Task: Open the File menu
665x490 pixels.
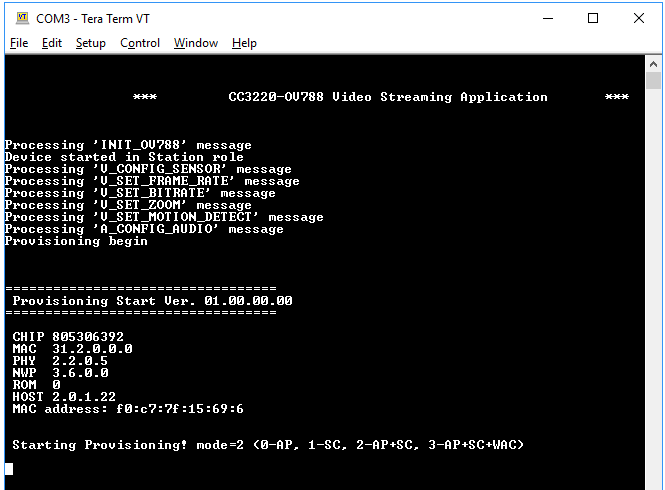Action: tap(19, 43)
